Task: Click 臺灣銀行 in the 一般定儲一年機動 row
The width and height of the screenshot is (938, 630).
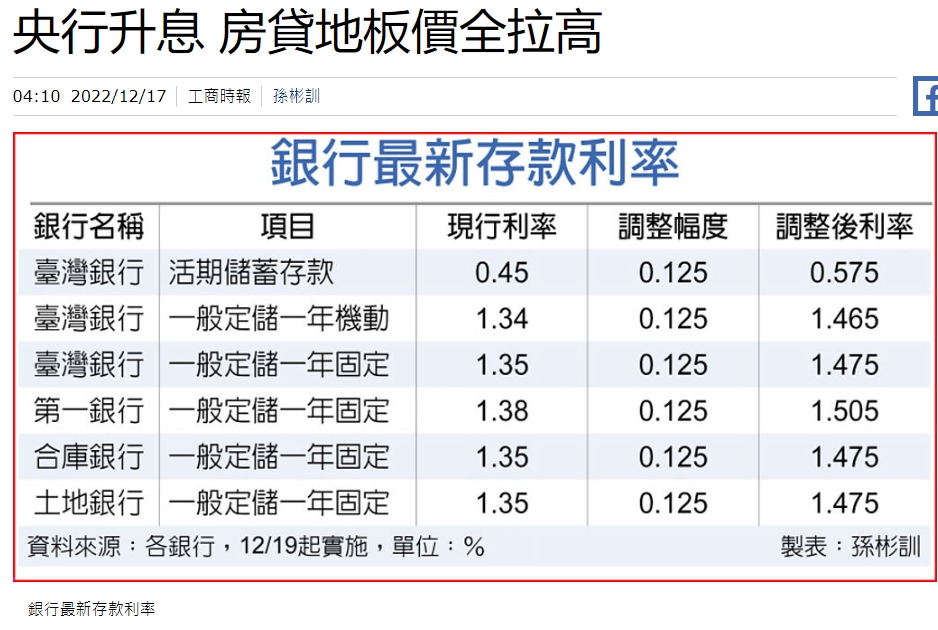Action: tap(89, 318)
